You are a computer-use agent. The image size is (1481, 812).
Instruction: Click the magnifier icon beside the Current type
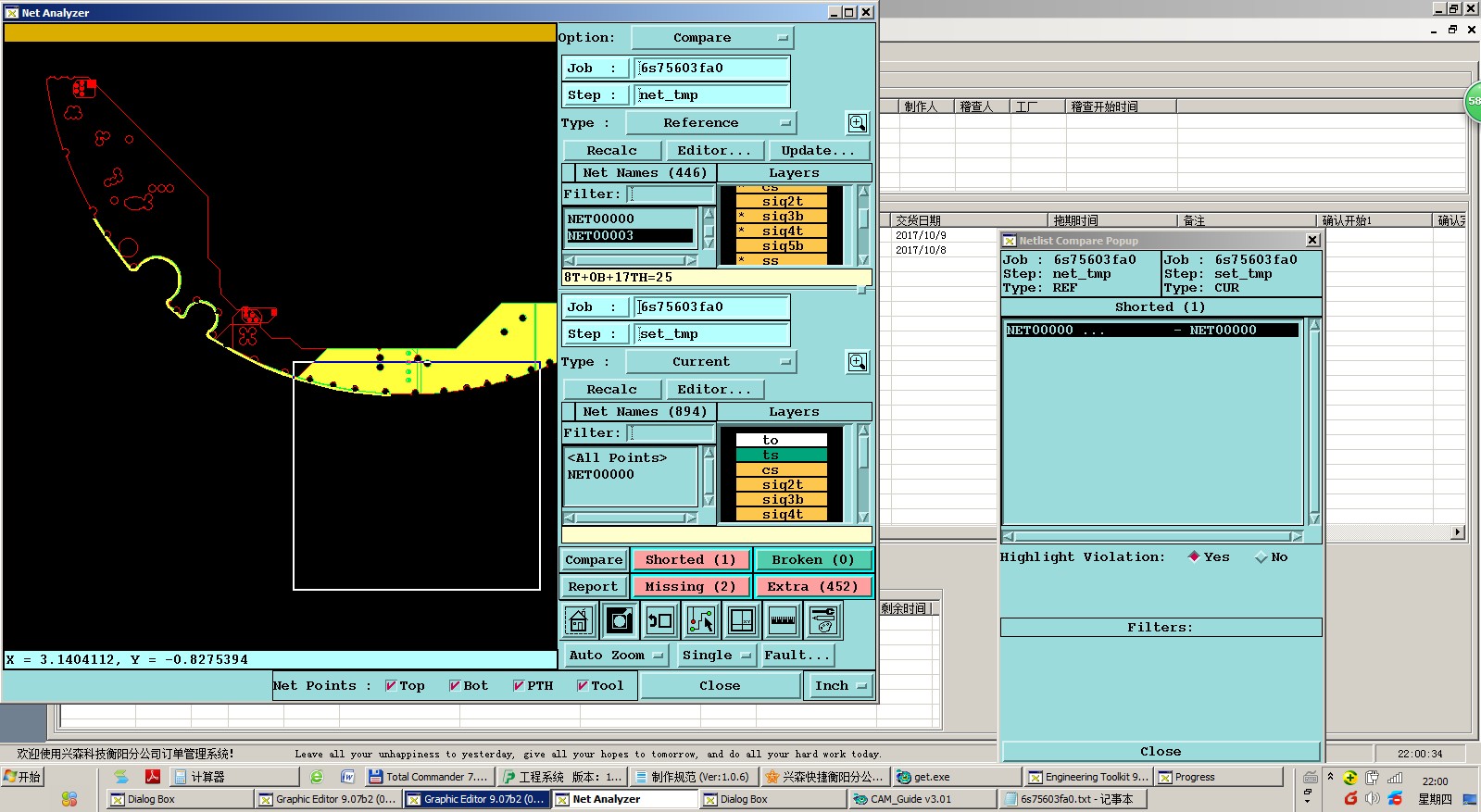pos(858,362)
